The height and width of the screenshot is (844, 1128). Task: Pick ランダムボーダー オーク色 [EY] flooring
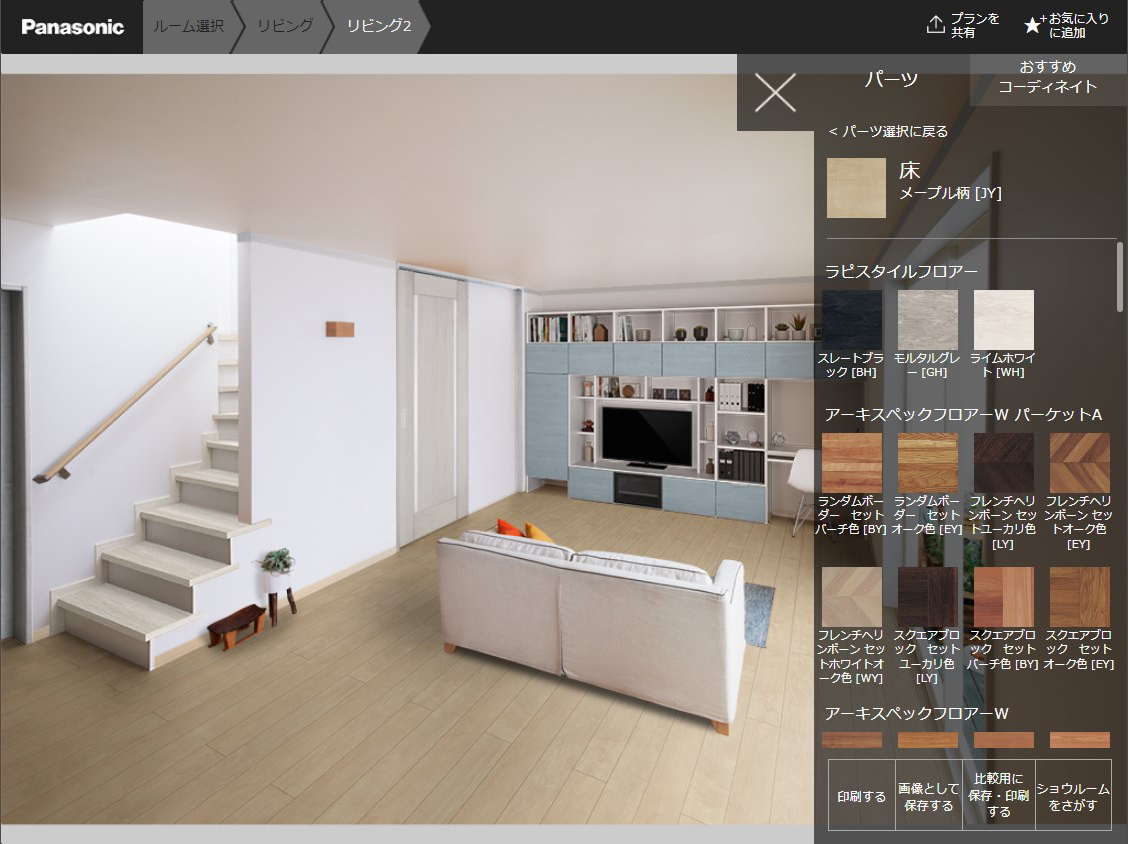(x=927, y=463)
